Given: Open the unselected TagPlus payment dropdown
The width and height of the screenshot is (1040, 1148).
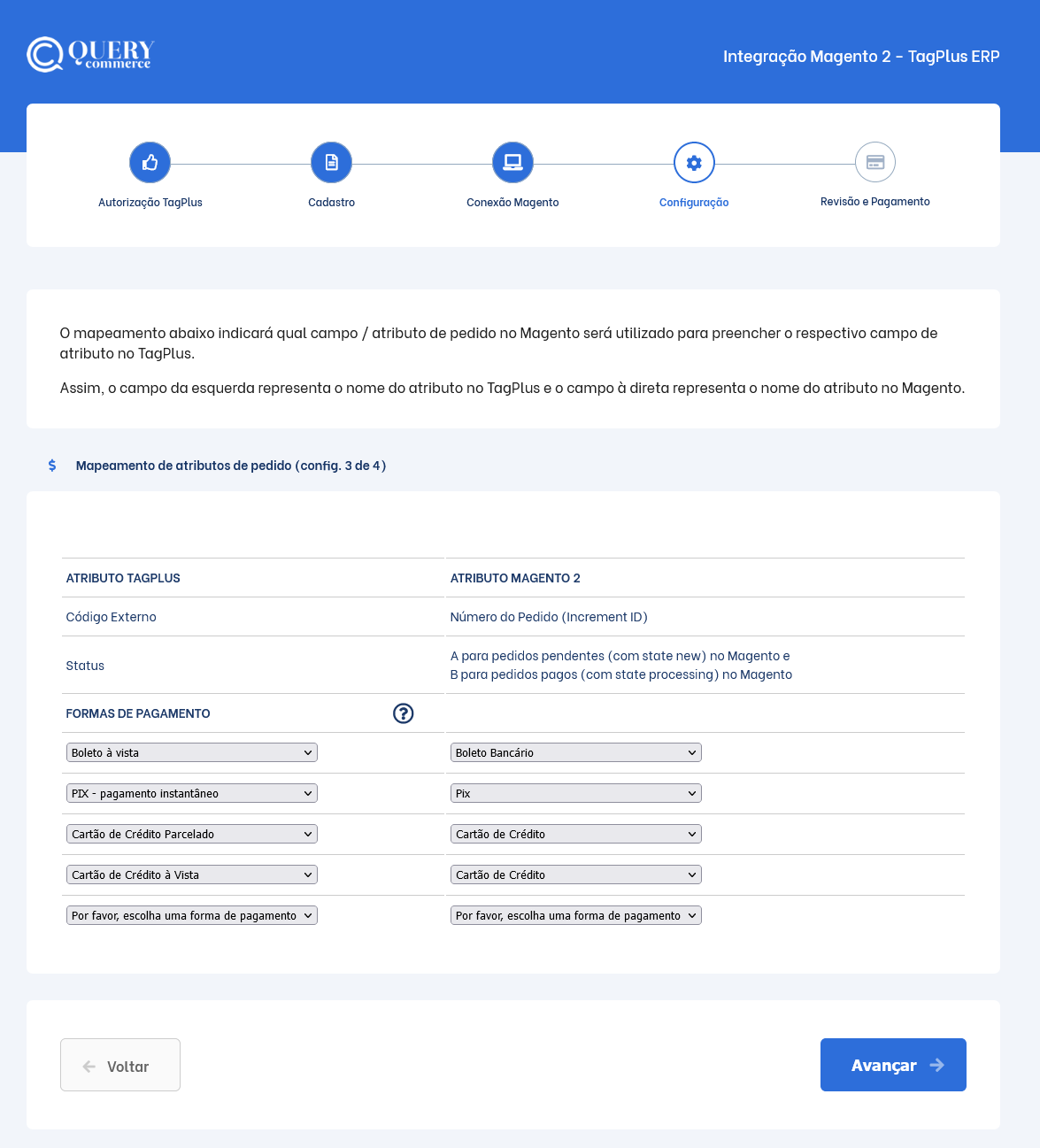Looking at the screenshot, I should coord(192,915).
